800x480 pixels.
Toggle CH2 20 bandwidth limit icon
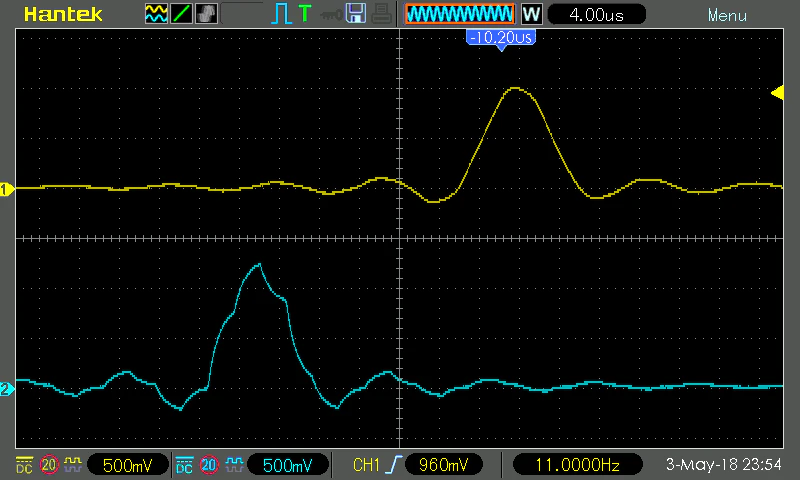[x=209, y=465]
